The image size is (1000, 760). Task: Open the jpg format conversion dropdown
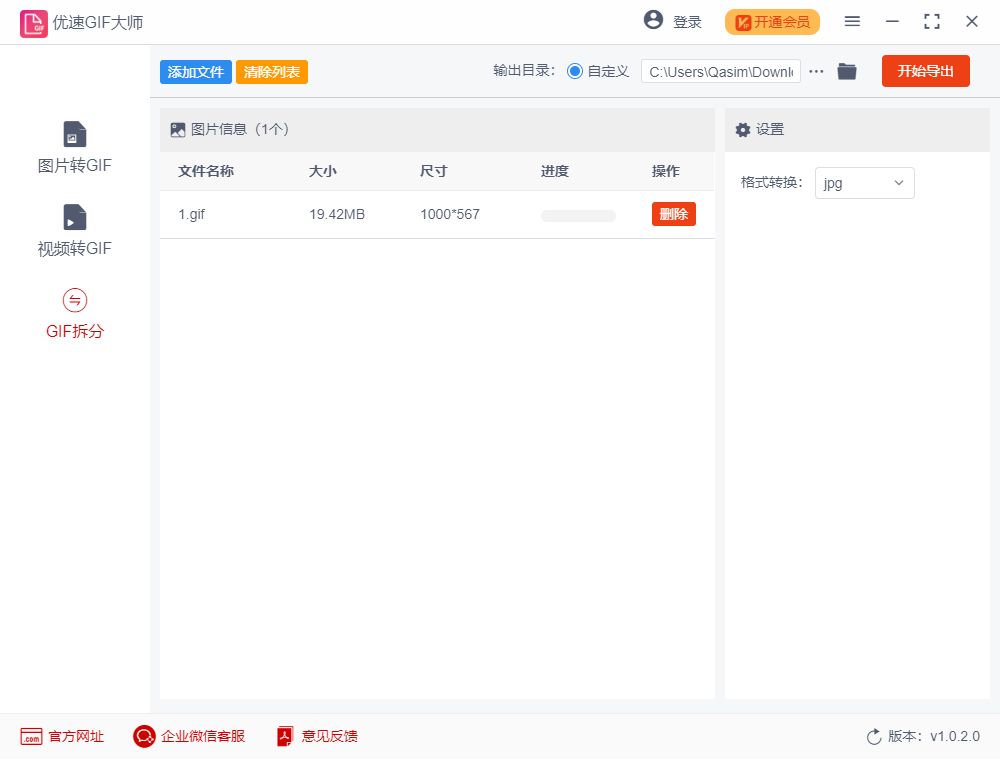(x=864, y=183)
